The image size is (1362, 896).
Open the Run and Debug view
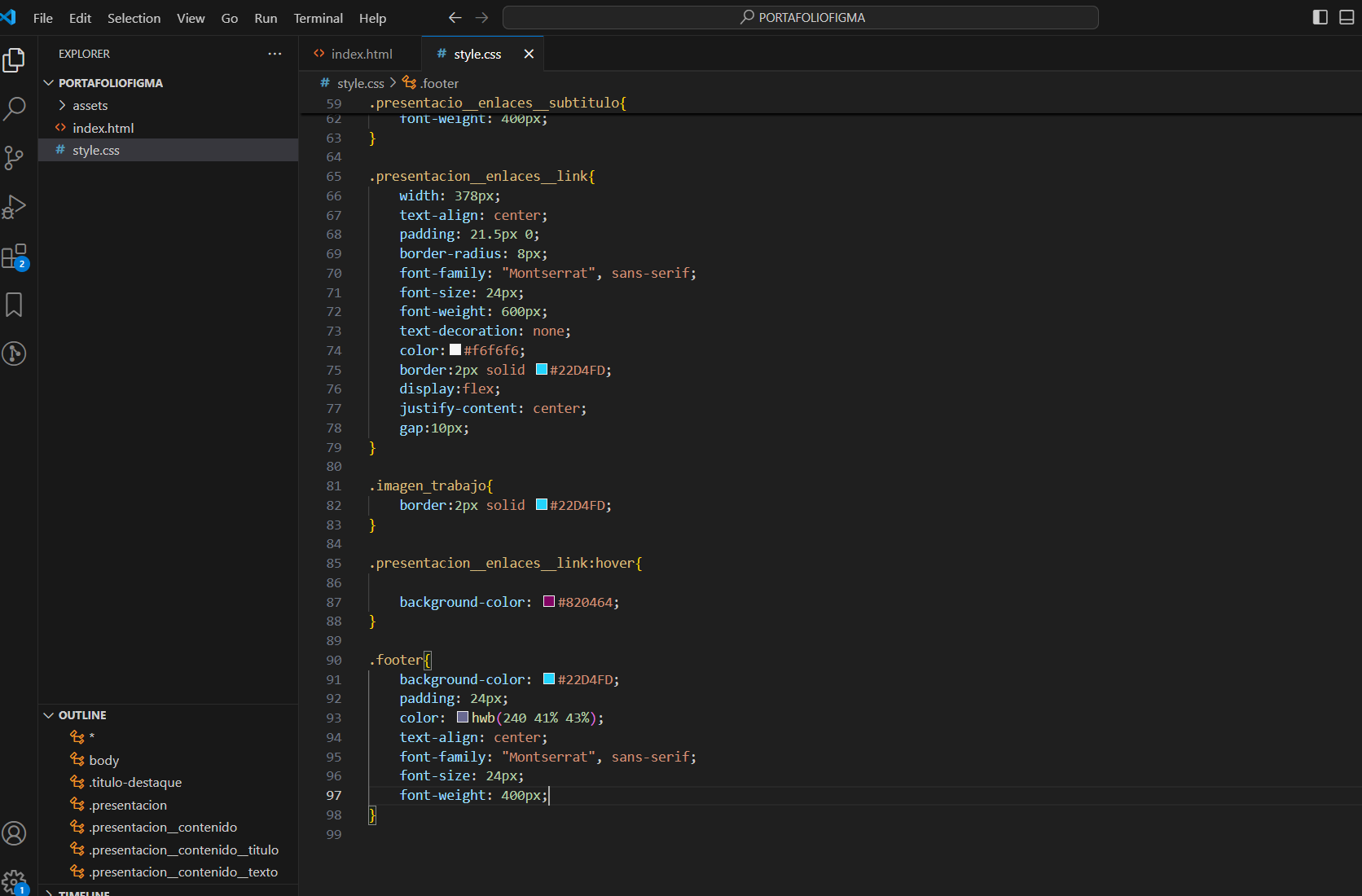pos(15,207)
